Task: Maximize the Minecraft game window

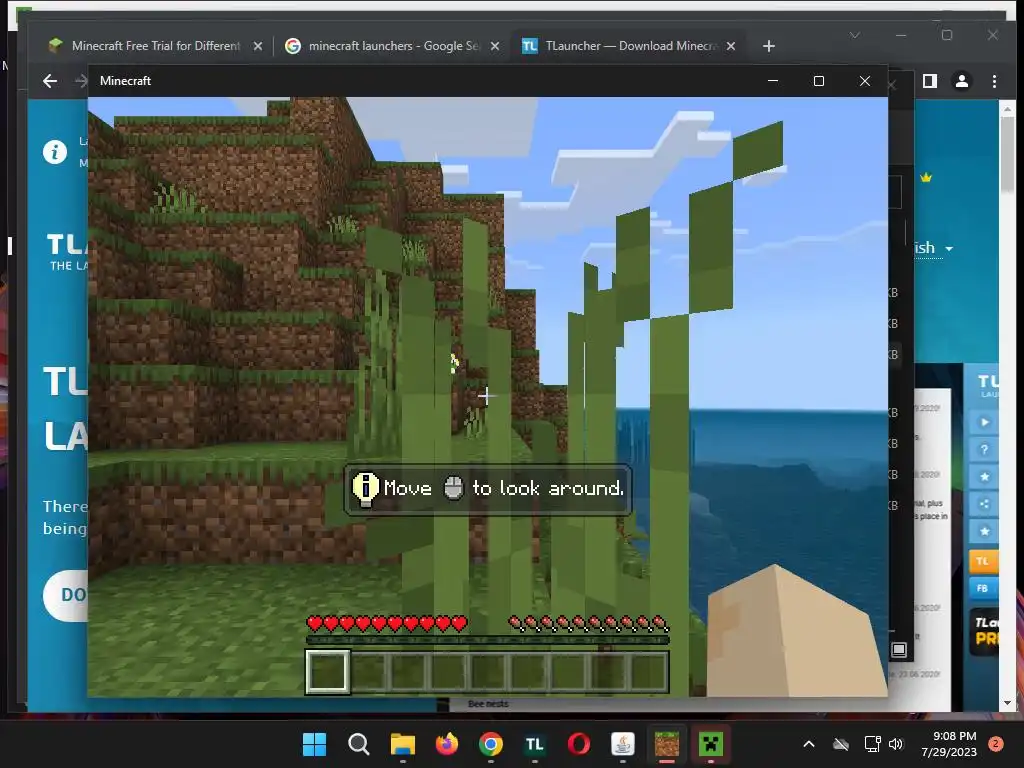Action: click(819, 81)
